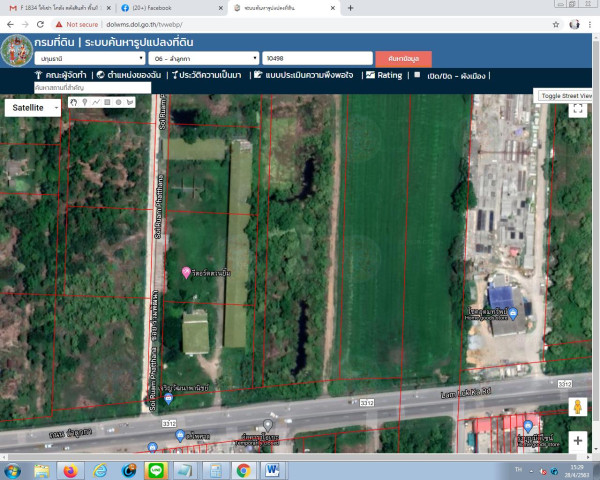Viewport: 600px width, 480px height.
Task: Click the Street View pegman icon
Action: pyautogui.click(x=577, y=406)
